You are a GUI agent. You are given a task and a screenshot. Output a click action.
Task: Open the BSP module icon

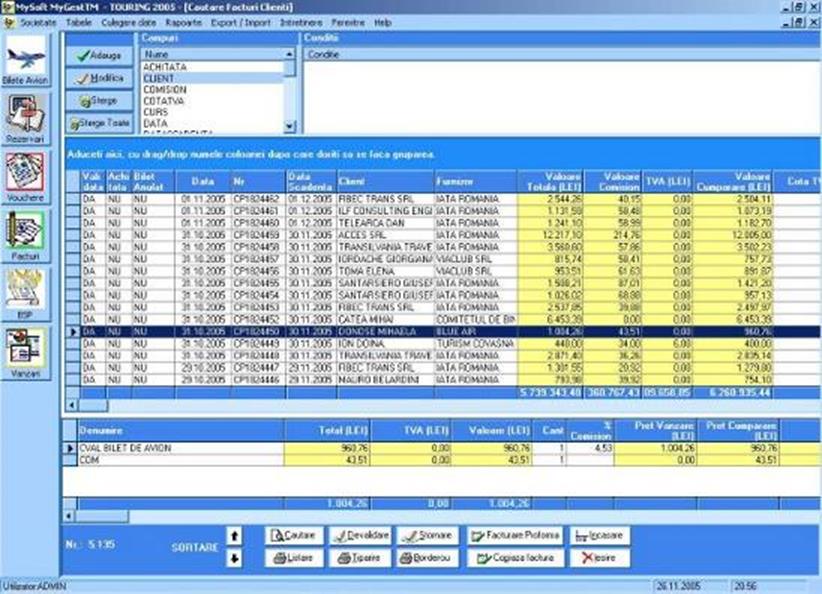click(x=25, y=295)
